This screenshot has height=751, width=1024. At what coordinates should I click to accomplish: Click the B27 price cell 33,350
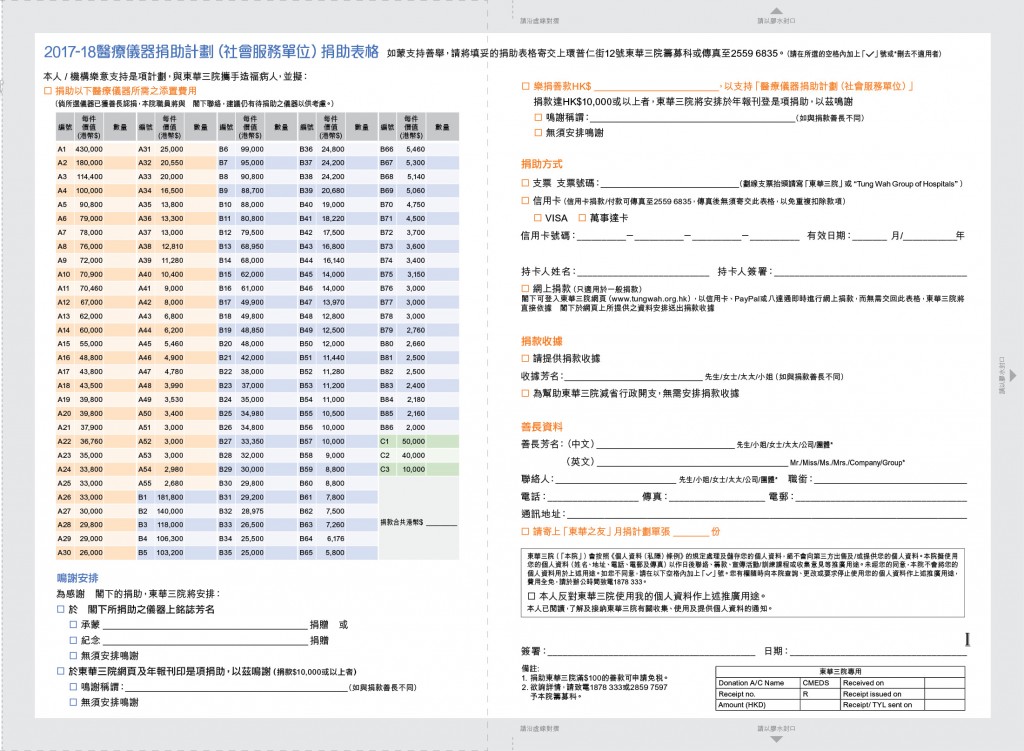[252, 441]
